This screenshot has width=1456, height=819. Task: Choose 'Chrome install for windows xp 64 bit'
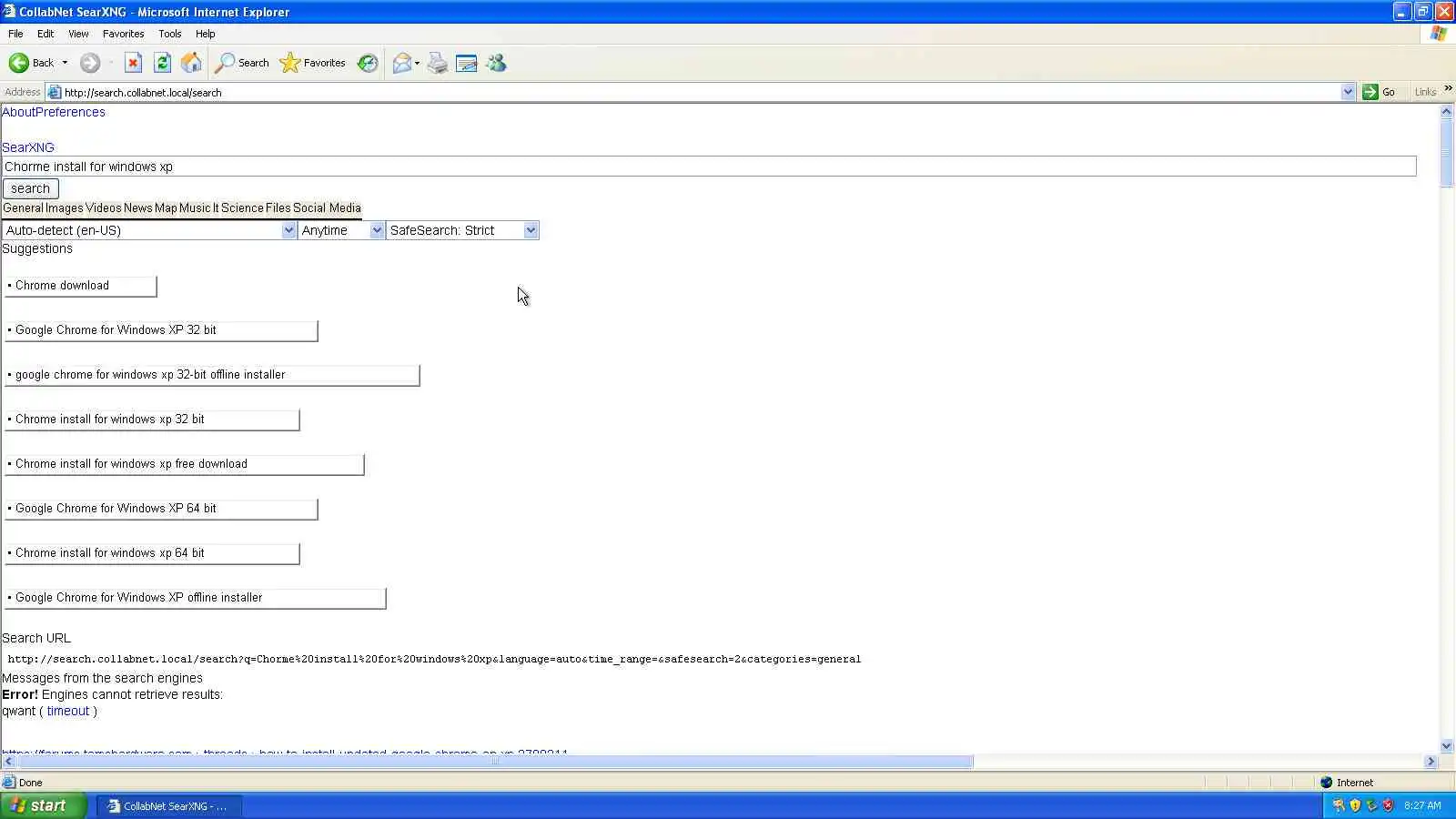click(x=152, y=553)
